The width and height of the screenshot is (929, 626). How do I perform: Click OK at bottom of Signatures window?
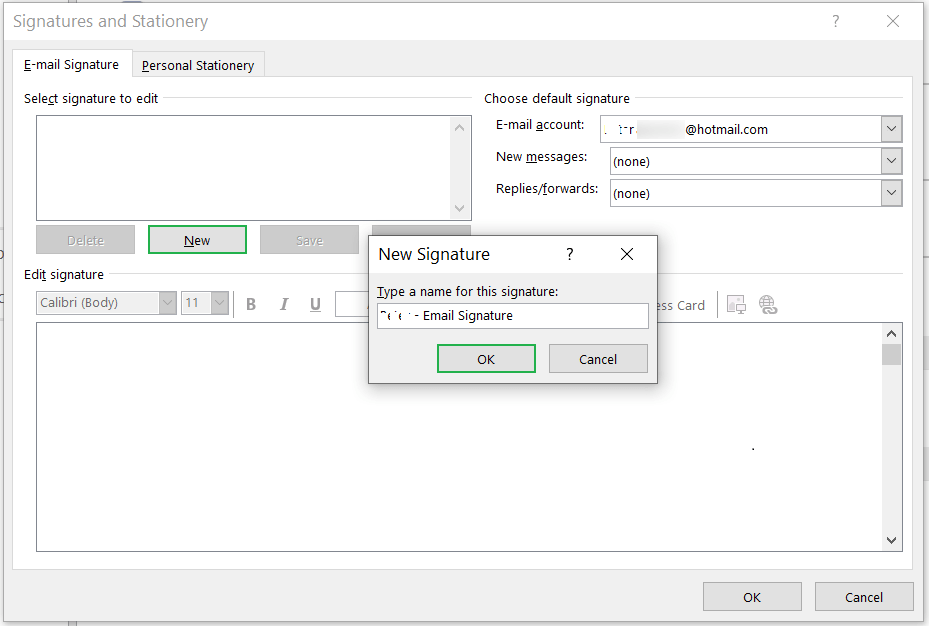point(752,597)
